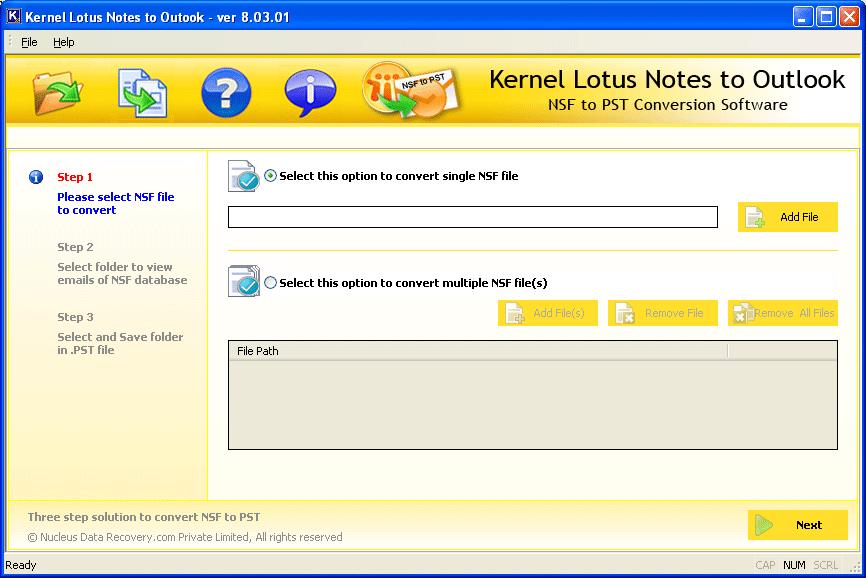
Task: Click the Add File button
Action: pyautogui.click(x=788, y=217)
